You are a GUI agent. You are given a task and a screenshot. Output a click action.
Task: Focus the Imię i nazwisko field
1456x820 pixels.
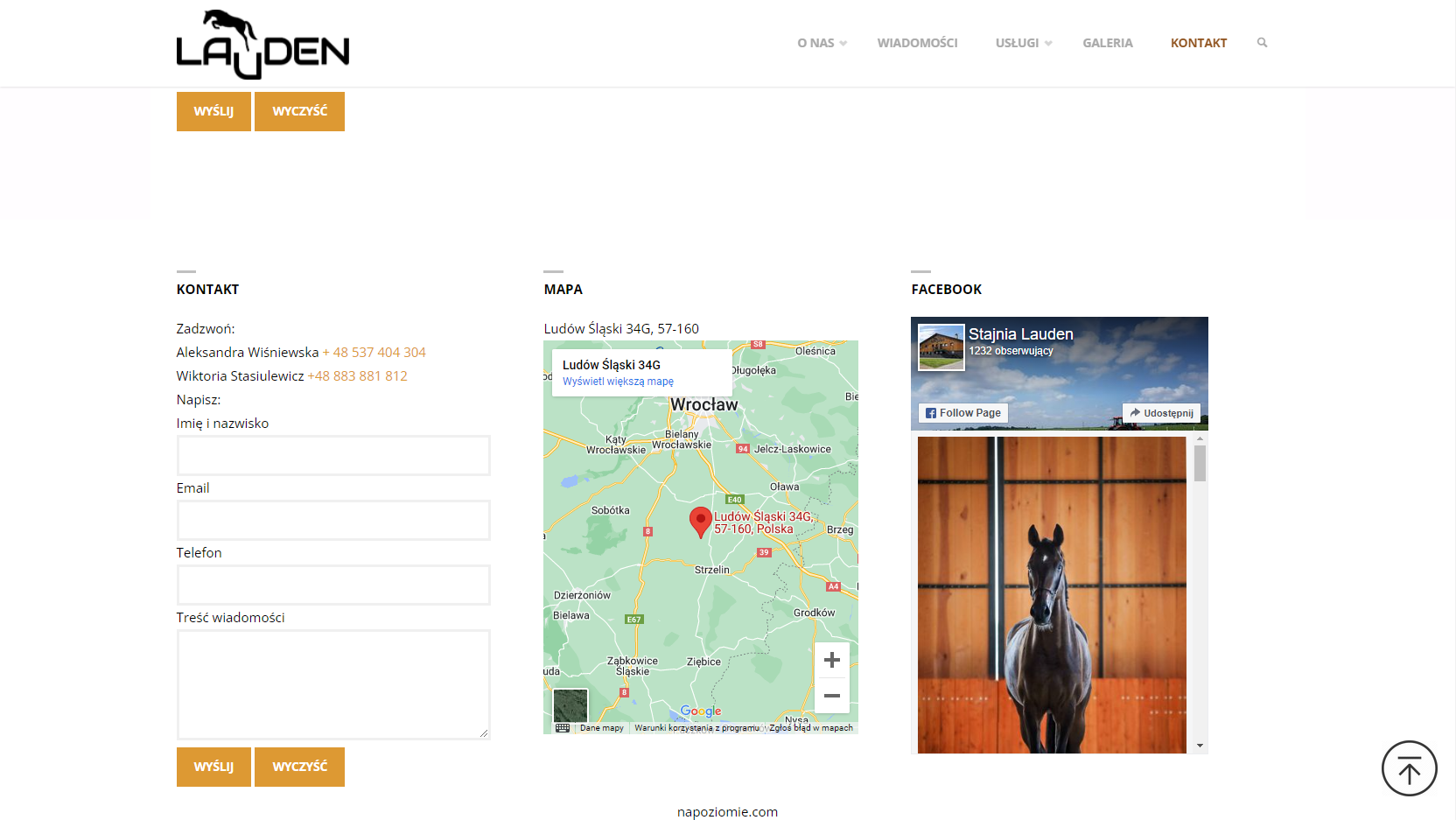pos(333,455)
